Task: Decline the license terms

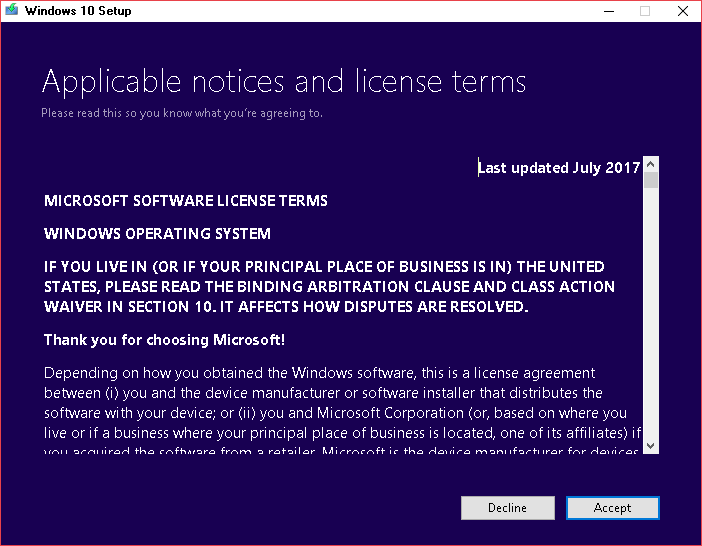Action: (x=508, y=508)
